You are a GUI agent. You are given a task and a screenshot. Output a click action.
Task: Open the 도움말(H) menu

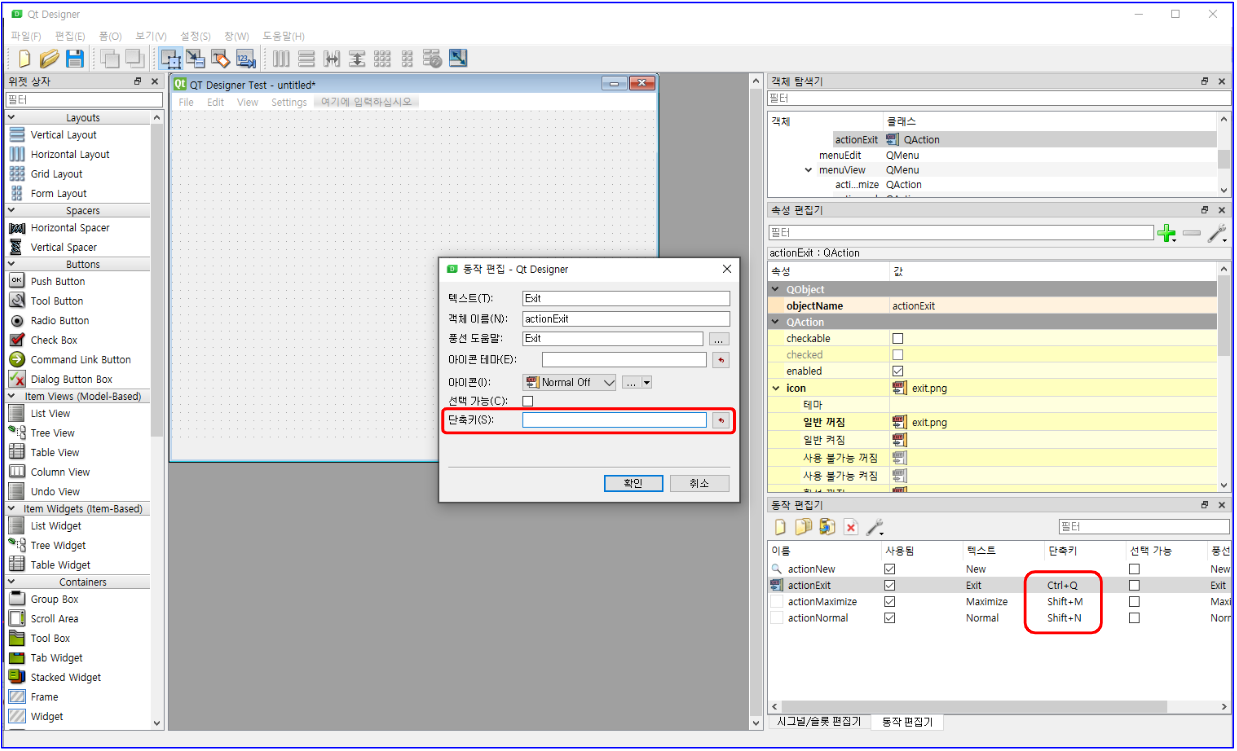[x=284, y=36]
